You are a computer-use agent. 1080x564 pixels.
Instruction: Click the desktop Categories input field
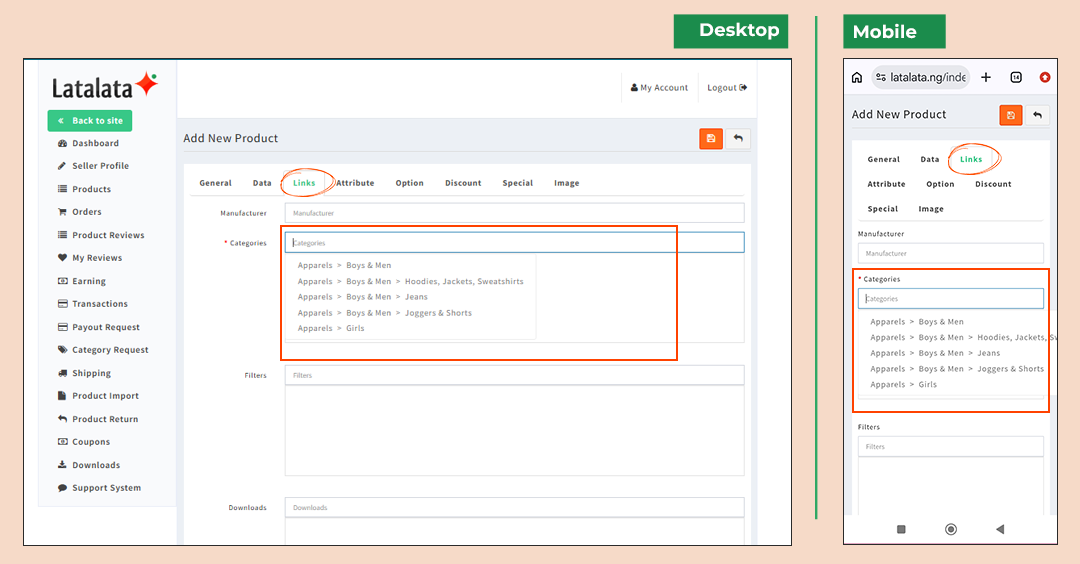coord(515,242)
